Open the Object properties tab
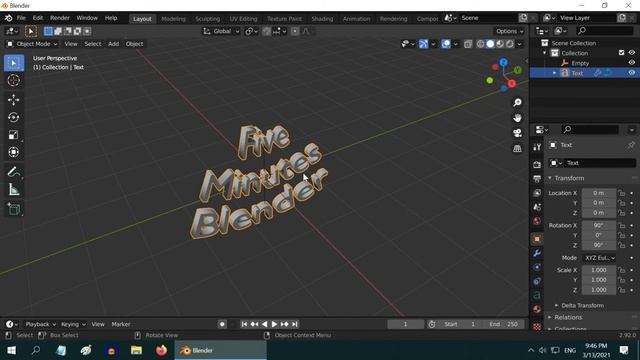 [x=537, y=239]
